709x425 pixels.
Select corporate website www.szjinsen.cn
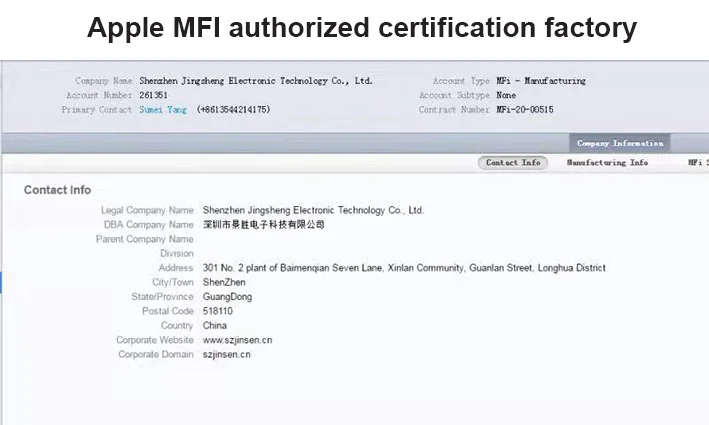tap(237, 340)
